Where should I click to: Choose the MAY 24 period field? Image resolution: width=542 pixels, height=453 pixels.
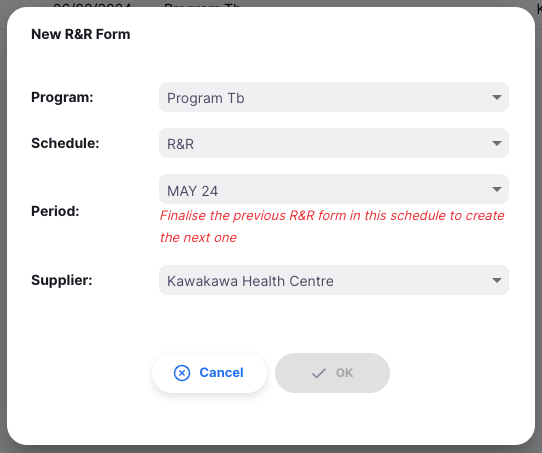click(x=334, y=189)
